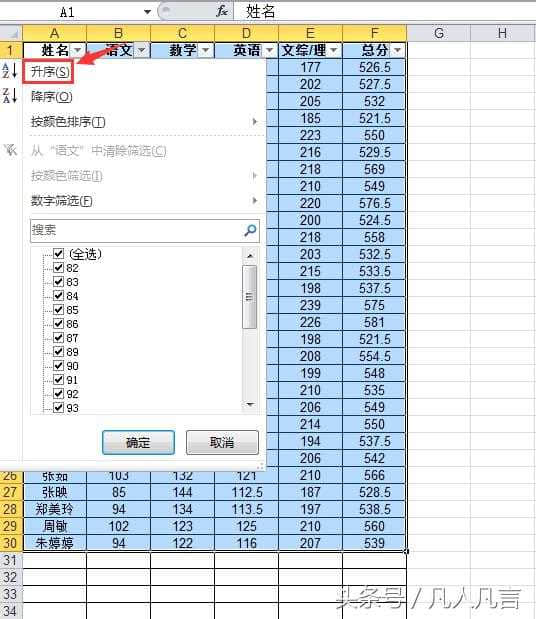Click total score cell 560
This screenshot has width=536, height=619.
point(374,526)
